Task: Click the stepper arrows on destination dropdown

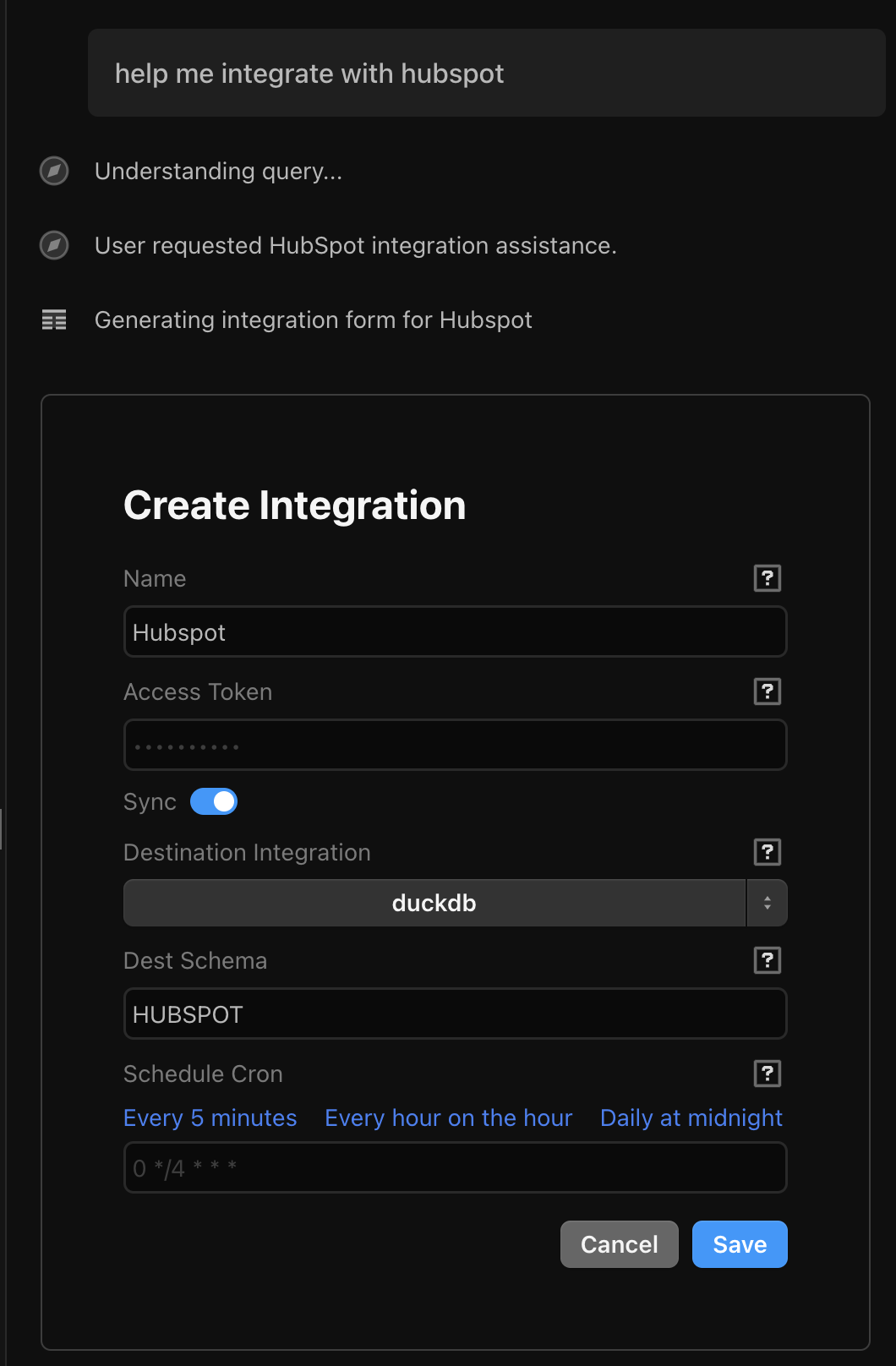Action: point(767,903)
